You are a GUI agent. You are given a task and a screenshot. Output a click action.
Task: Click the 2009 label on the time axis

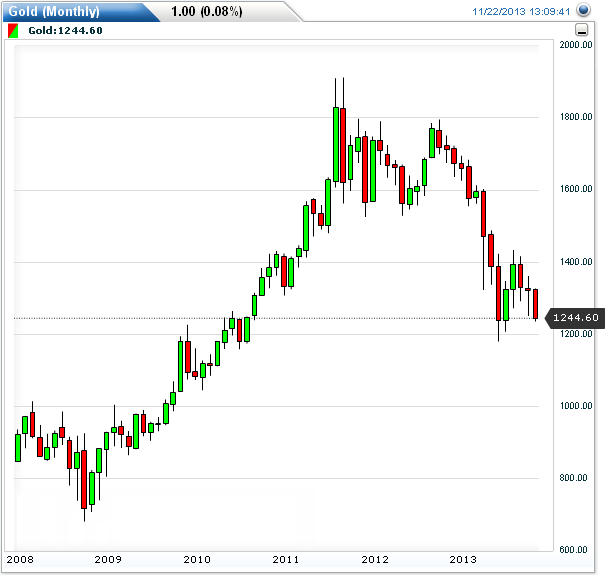(x=108, y=559)
